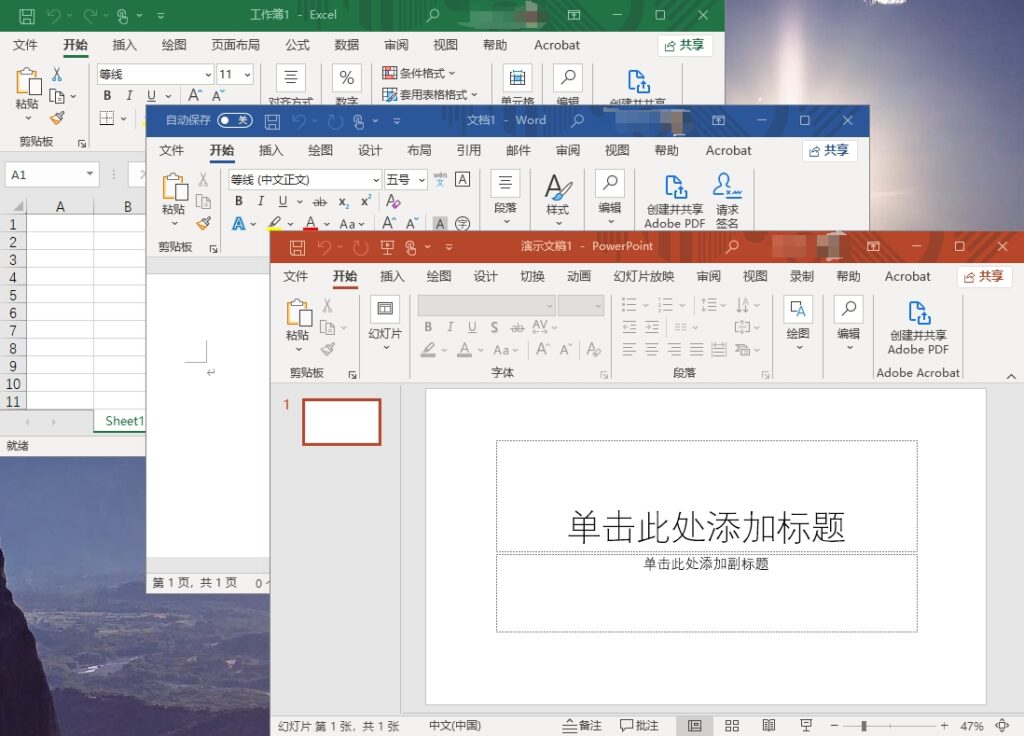Screen dimensions: 1024x736
Task: Click the Share button in PowerPoint
Action: point(984,276)
